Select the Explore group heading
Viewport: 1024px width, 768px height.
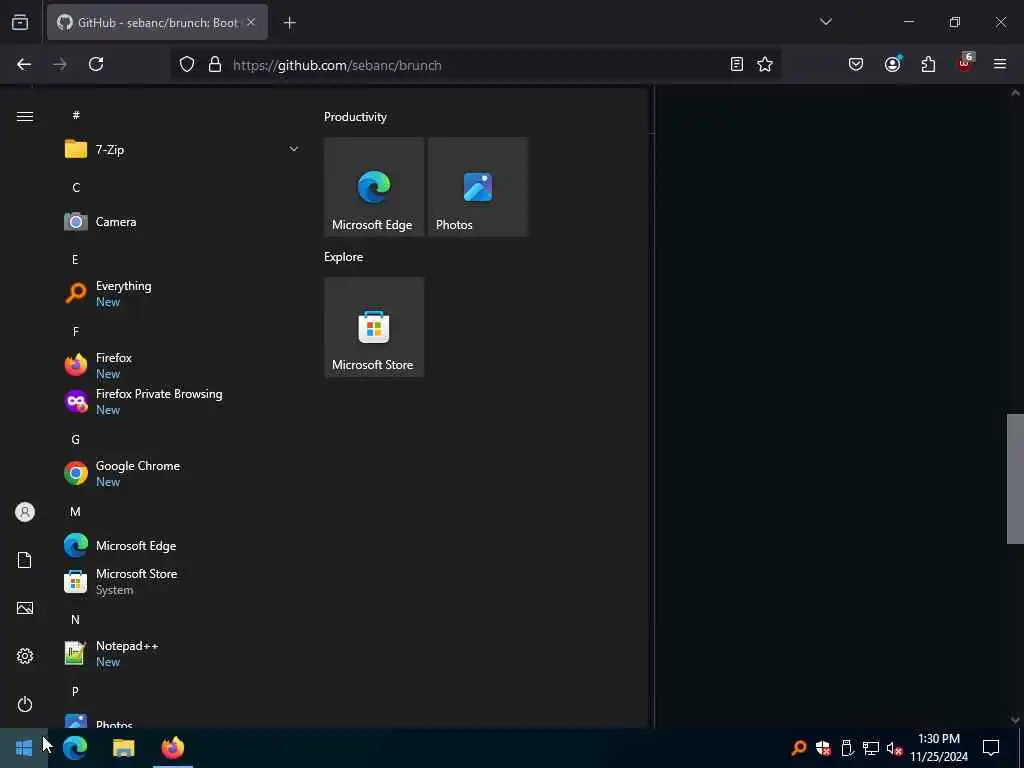[x=344, y=257]
